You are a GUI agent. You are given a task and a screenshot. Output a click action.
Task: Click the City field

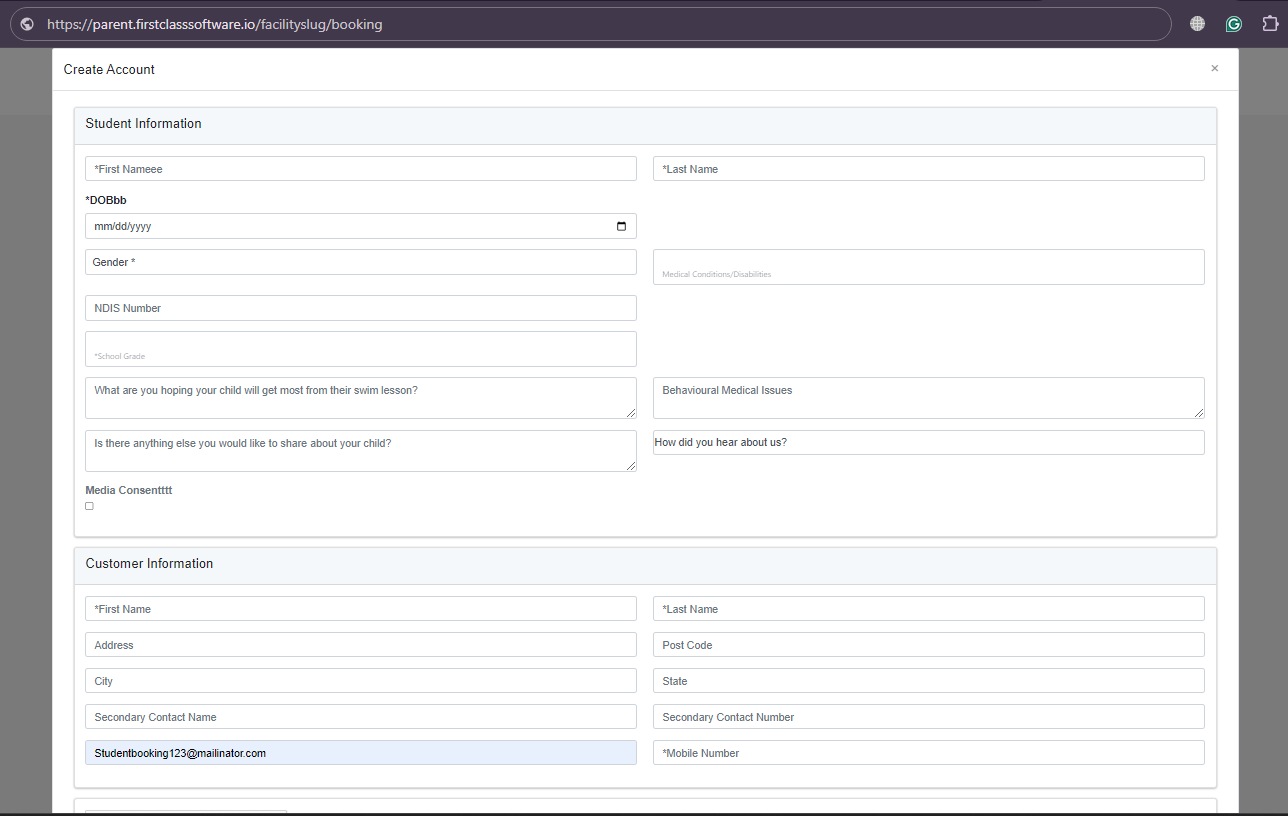point(361,681)
